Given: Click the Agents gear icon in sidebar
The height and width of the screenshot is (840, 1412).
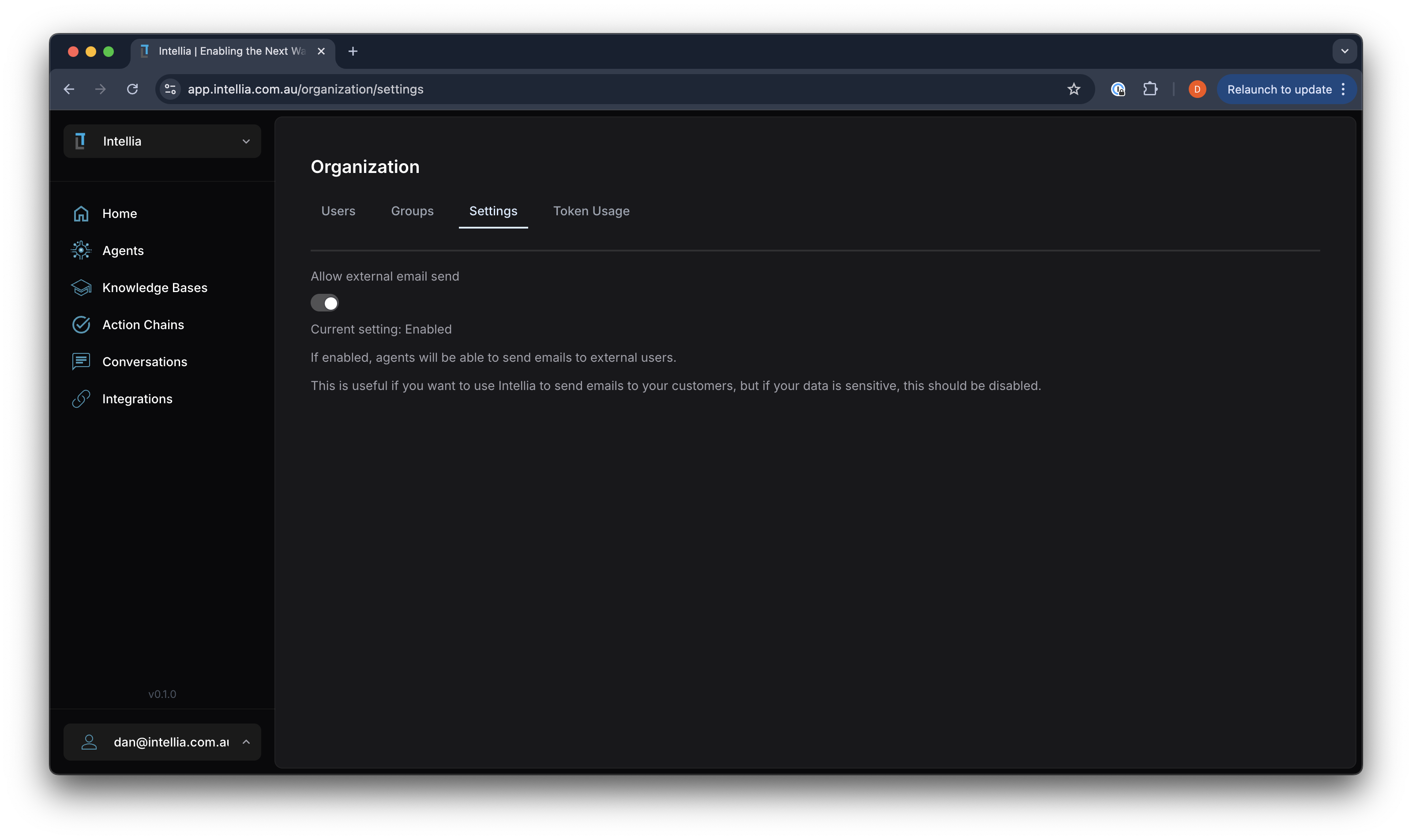Looking at the screenshot, I should [81, 250].
